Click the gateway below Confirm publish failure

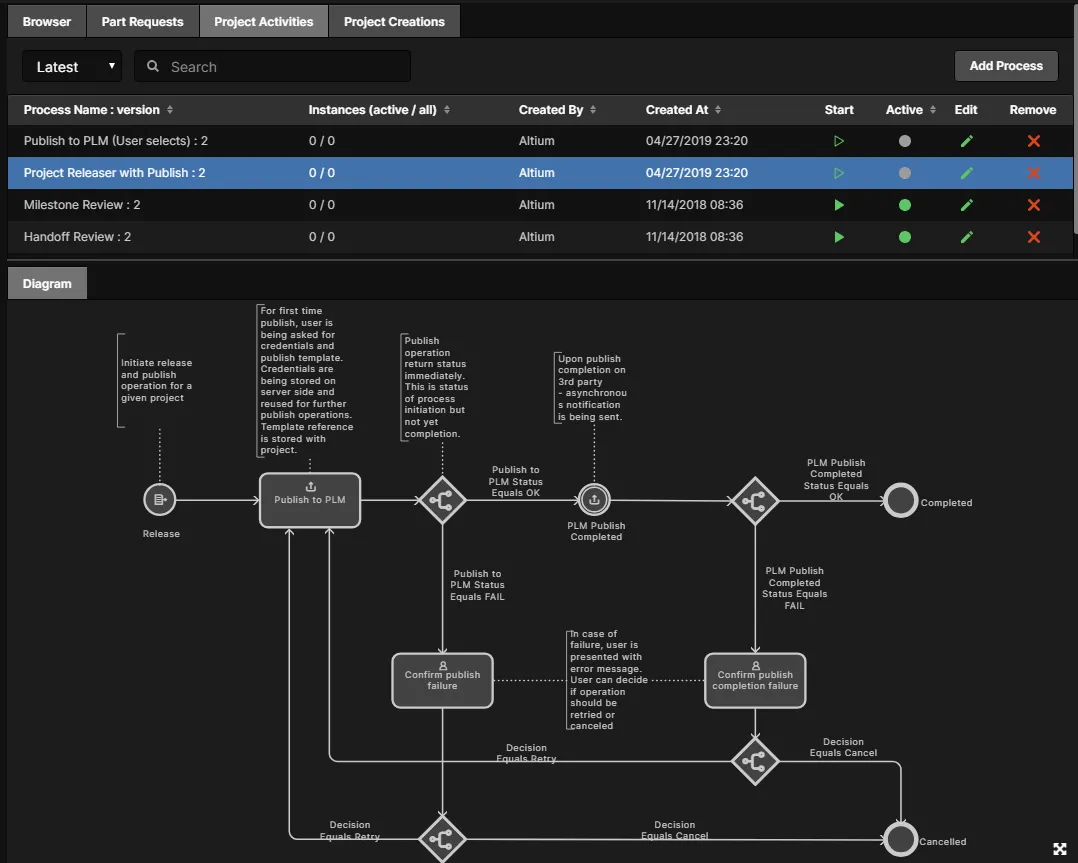point(442,839)
